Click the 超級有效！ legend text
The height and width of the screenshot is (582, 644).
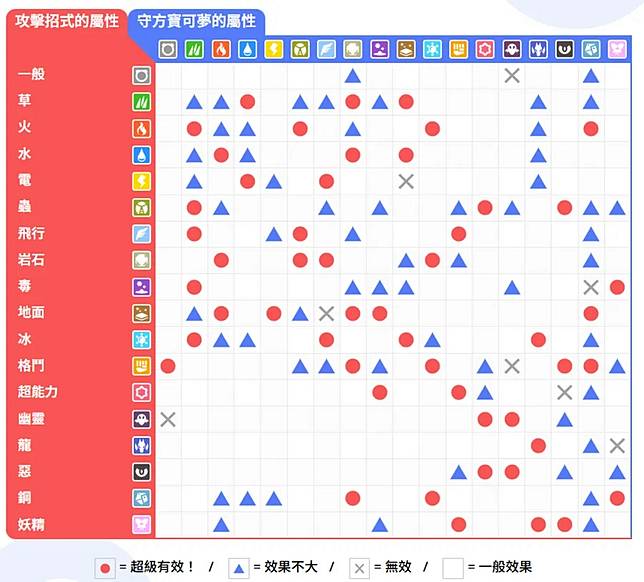(x=162, y=567)
